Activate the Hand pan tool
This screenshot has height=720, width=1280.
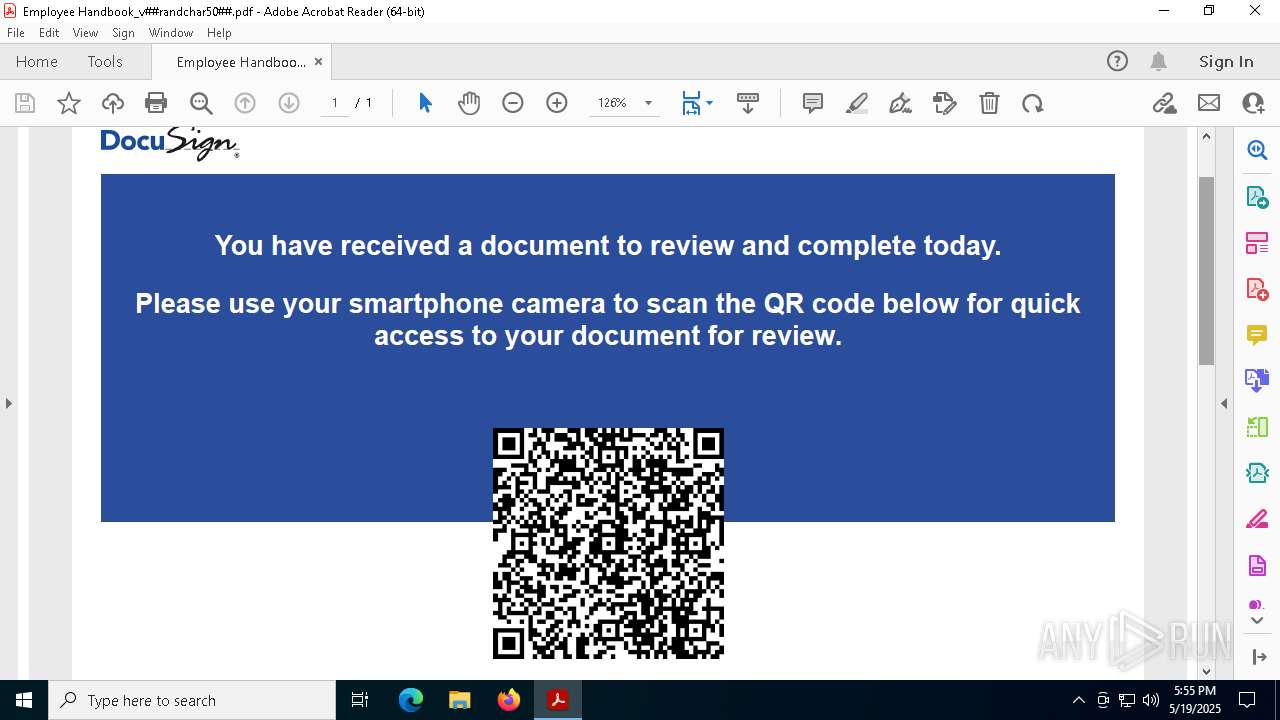(x=469, y=103)
